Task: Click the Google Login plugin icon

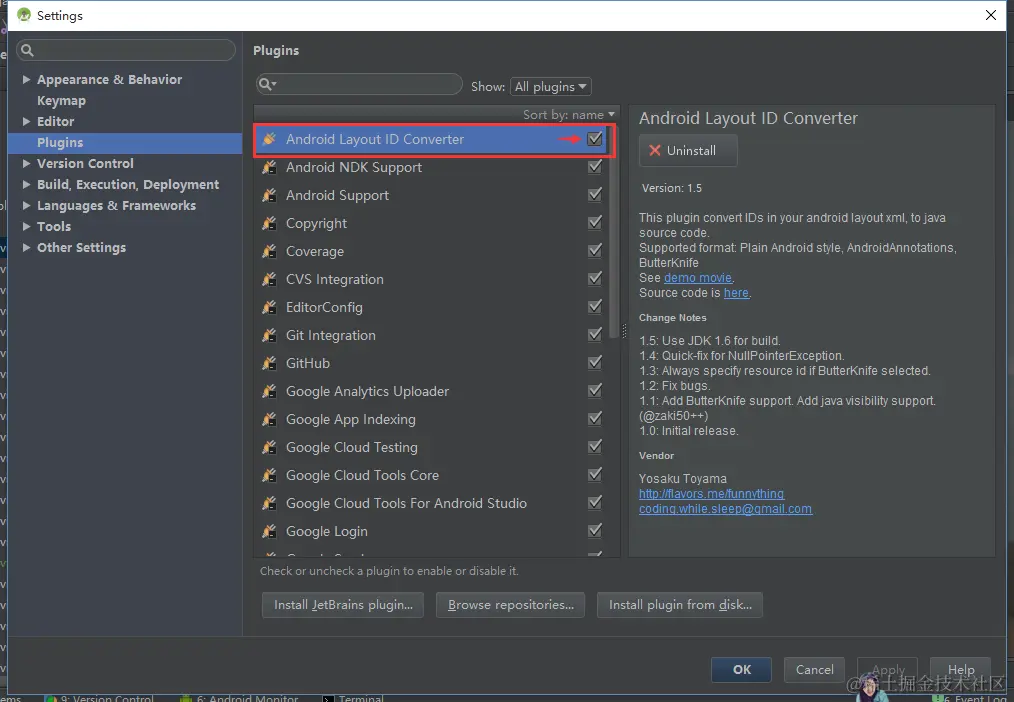Action: click(269, 531)
